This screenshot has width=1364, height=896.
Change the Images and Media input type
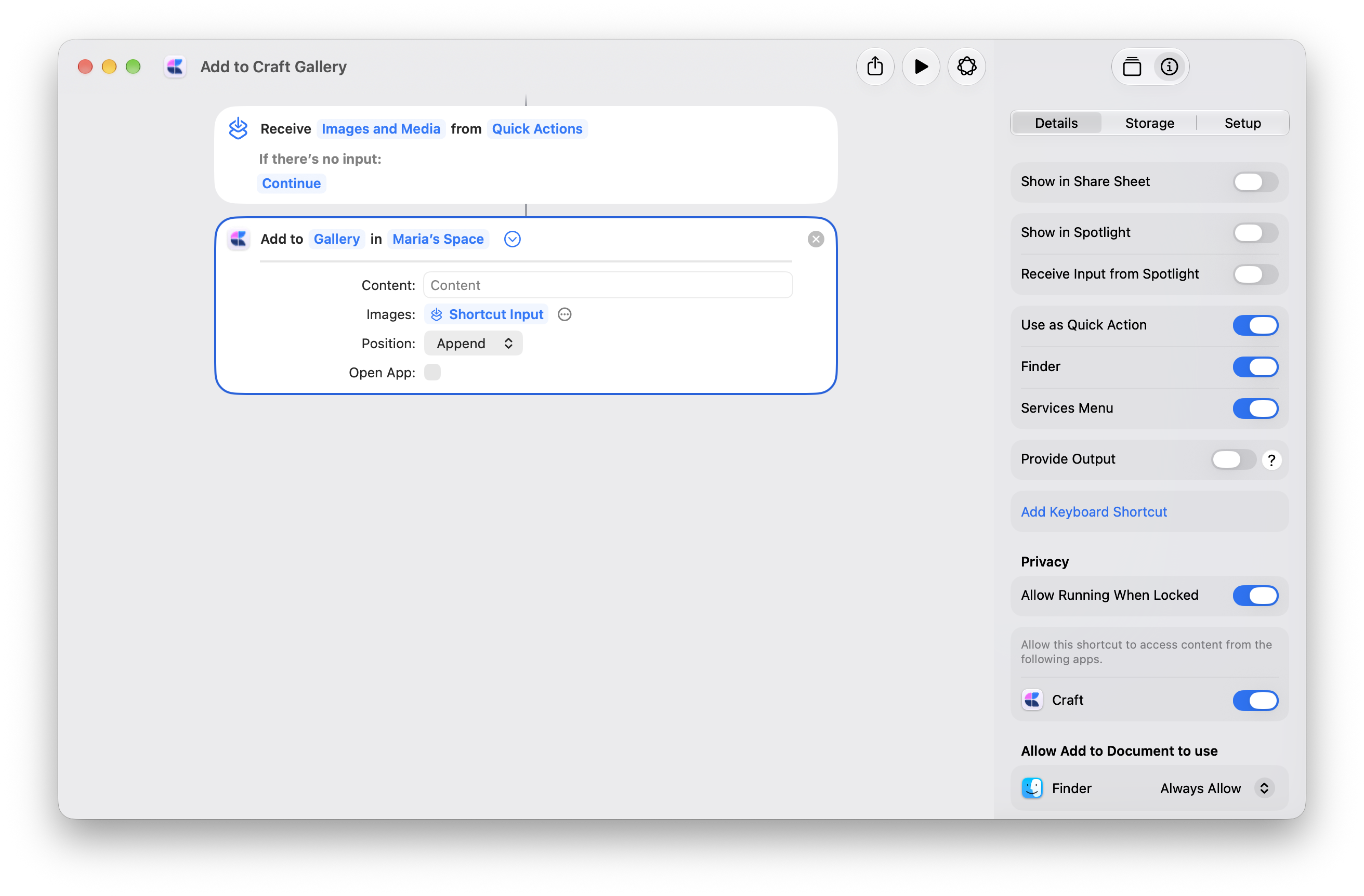[381, 128]
